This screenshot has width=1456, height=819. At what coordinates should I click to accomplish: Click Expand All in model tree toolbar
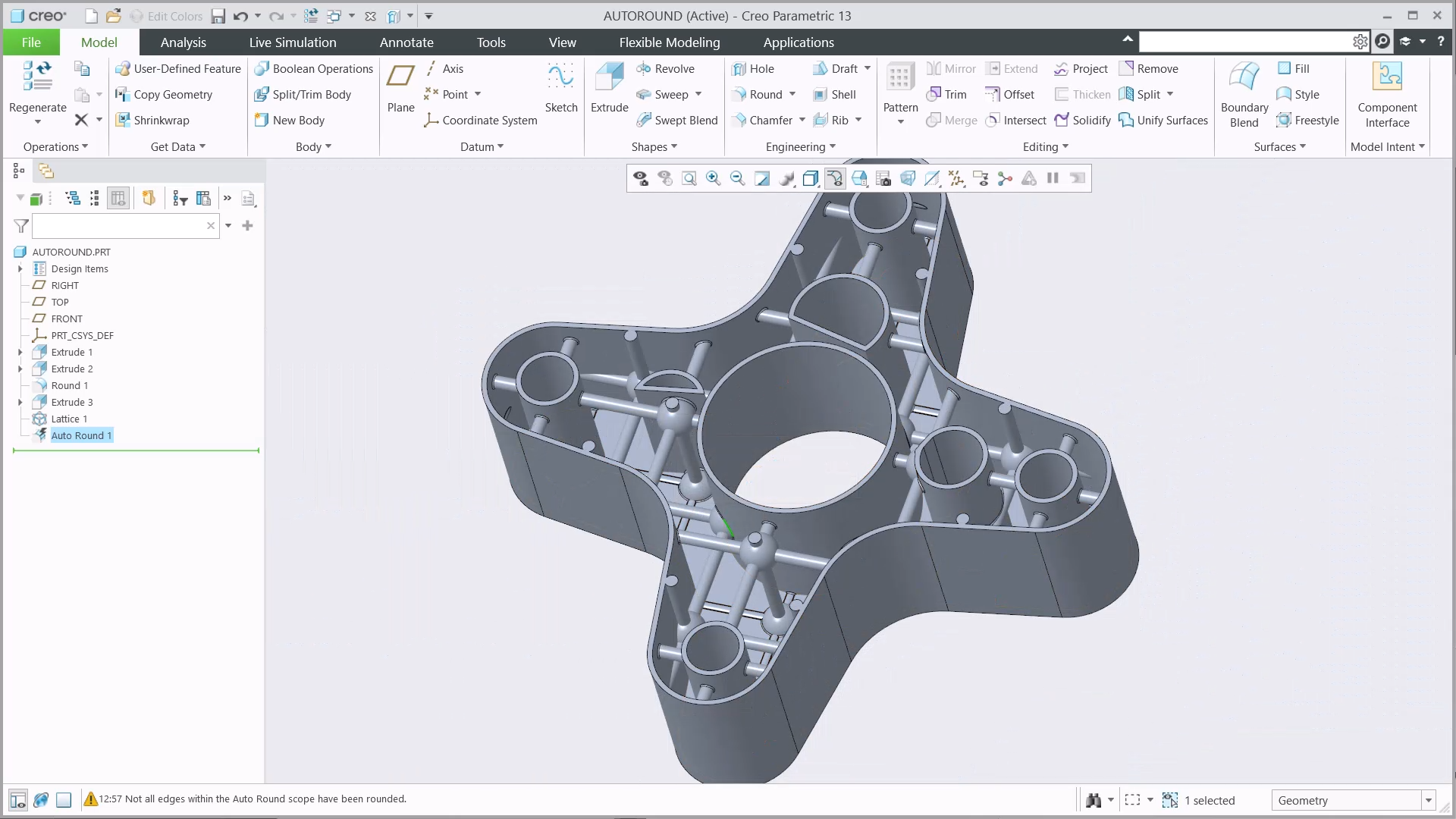[x=73, y=198]
